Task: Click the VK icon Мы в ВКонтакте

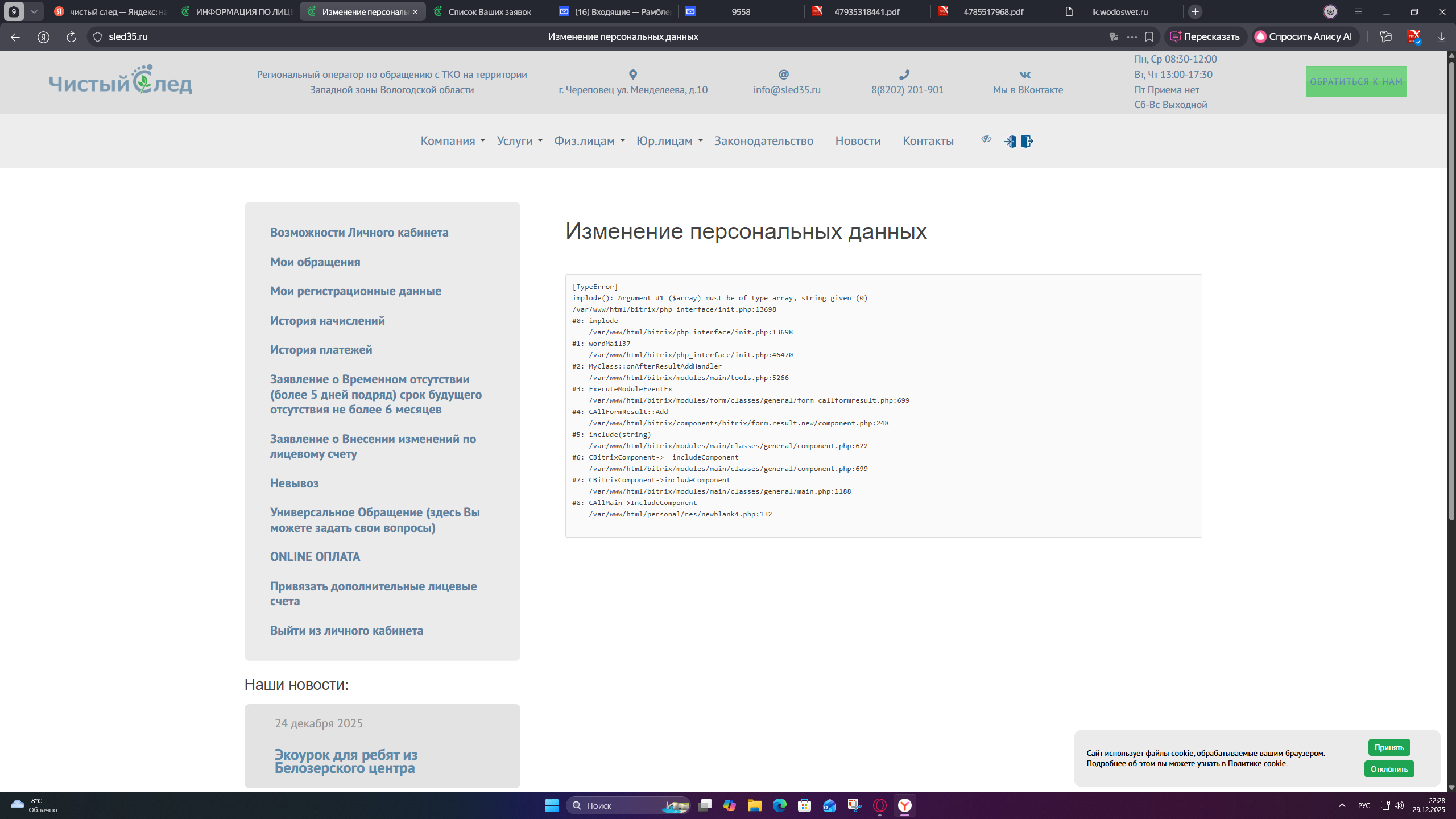Action: pyautogui.click(x=1025, y=75)
